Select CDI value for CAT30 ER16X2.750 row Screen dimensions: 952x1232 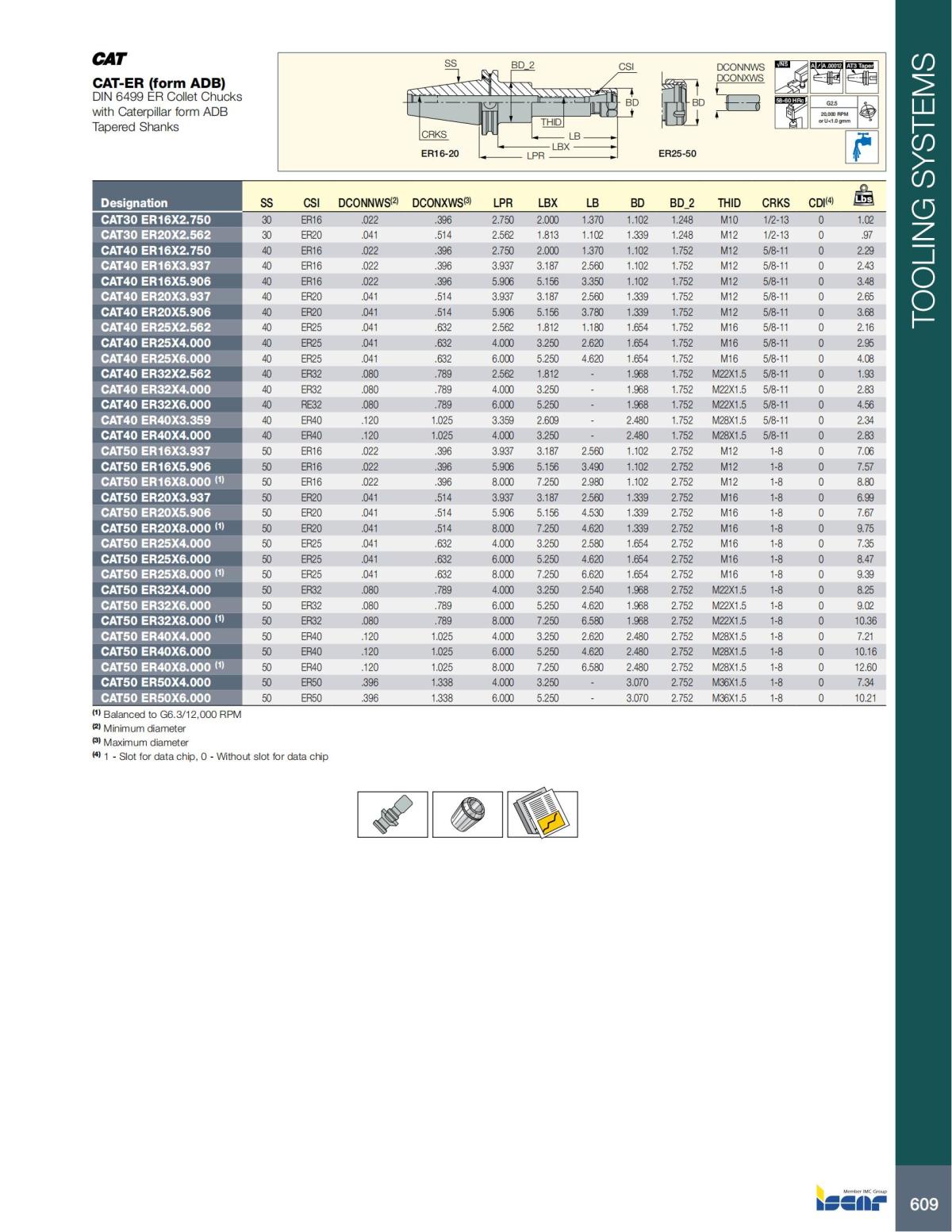[822, 217]
